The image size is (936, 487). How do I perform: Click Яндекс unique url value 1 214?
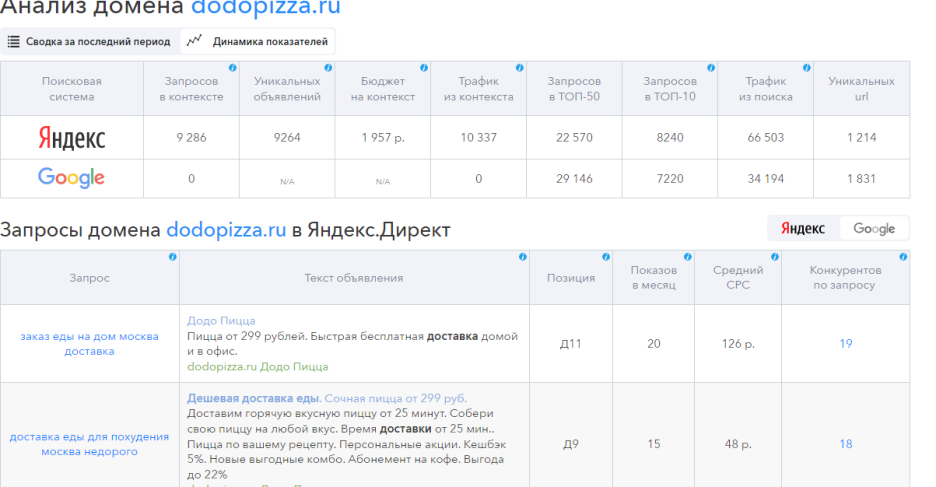[861, 137]
